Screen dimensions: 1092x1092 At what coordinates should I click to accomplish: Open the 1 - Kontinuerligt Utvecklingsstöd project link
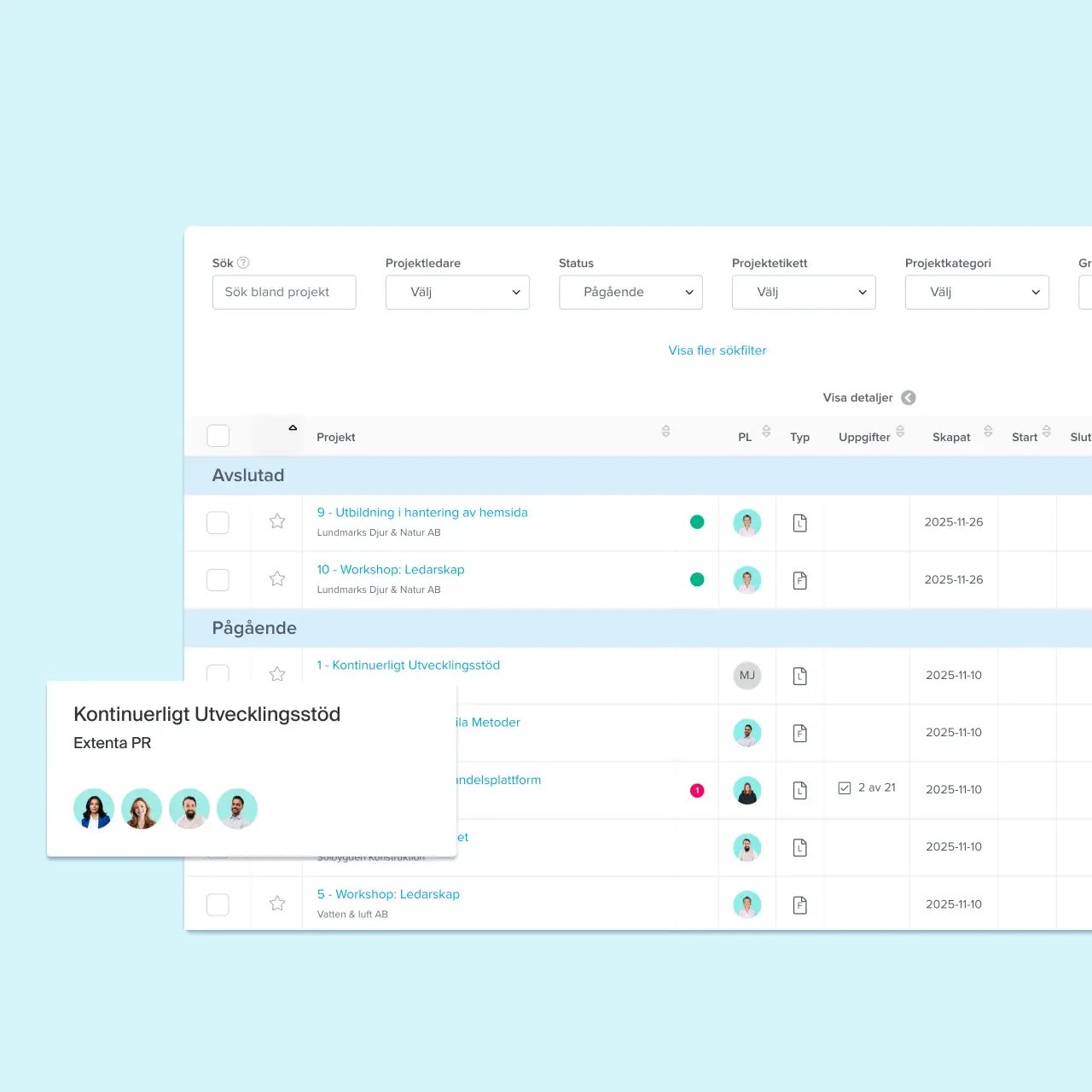pyautogui.click(x=408, y=665)
